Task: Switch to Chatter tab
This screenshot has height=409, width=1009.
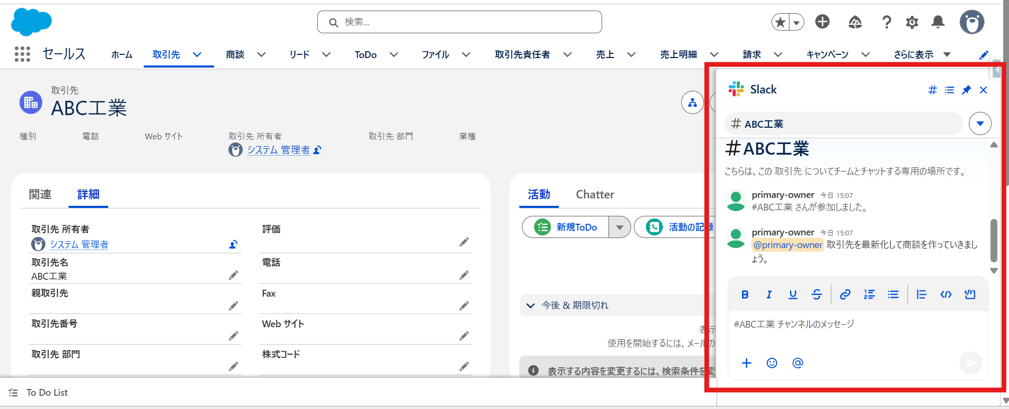Action: click(x=595, y=194)
